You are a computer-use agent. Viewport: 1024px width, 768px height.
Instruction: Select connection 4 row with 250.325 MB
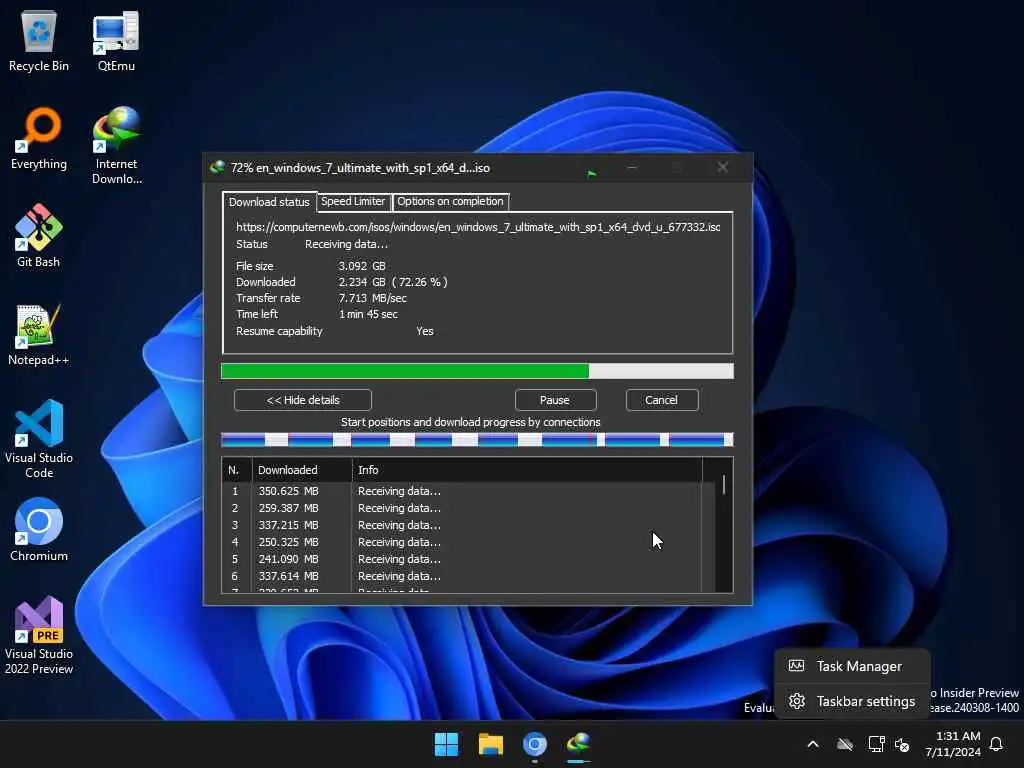(x=462, y=542)
